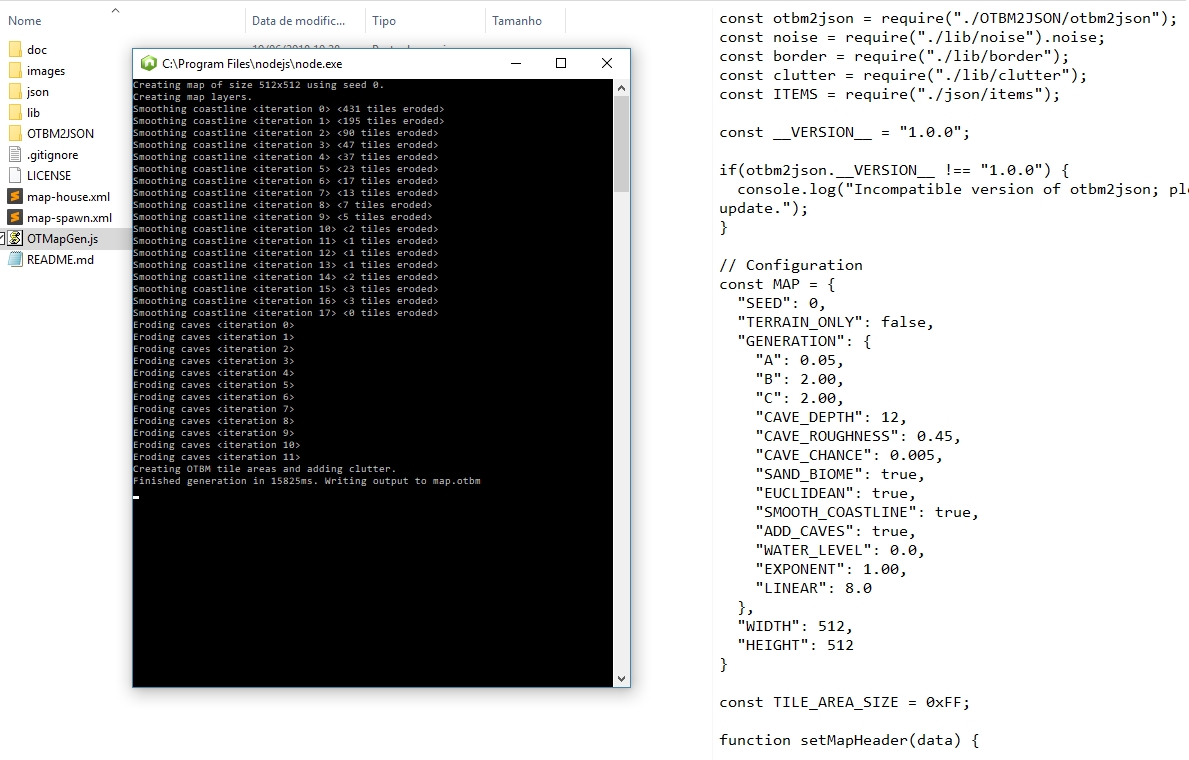Sort by Data de modificação column header
Screen dimensions: 1189x760
point(298,21)
